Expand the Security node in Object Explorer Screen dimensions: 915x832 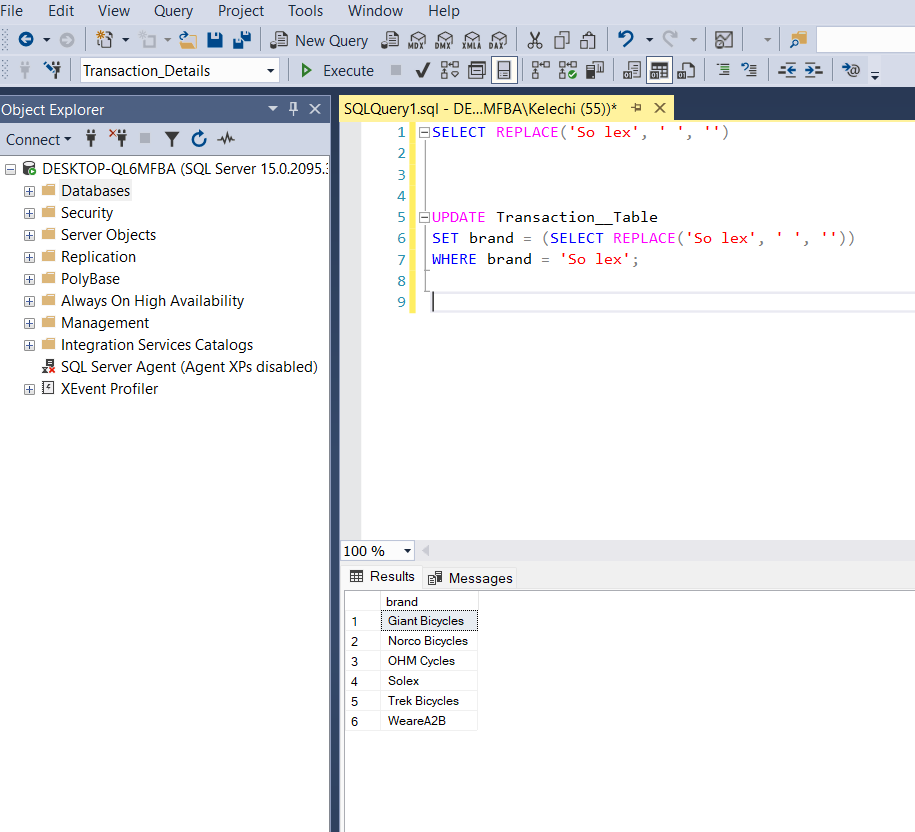coord(28,212)
